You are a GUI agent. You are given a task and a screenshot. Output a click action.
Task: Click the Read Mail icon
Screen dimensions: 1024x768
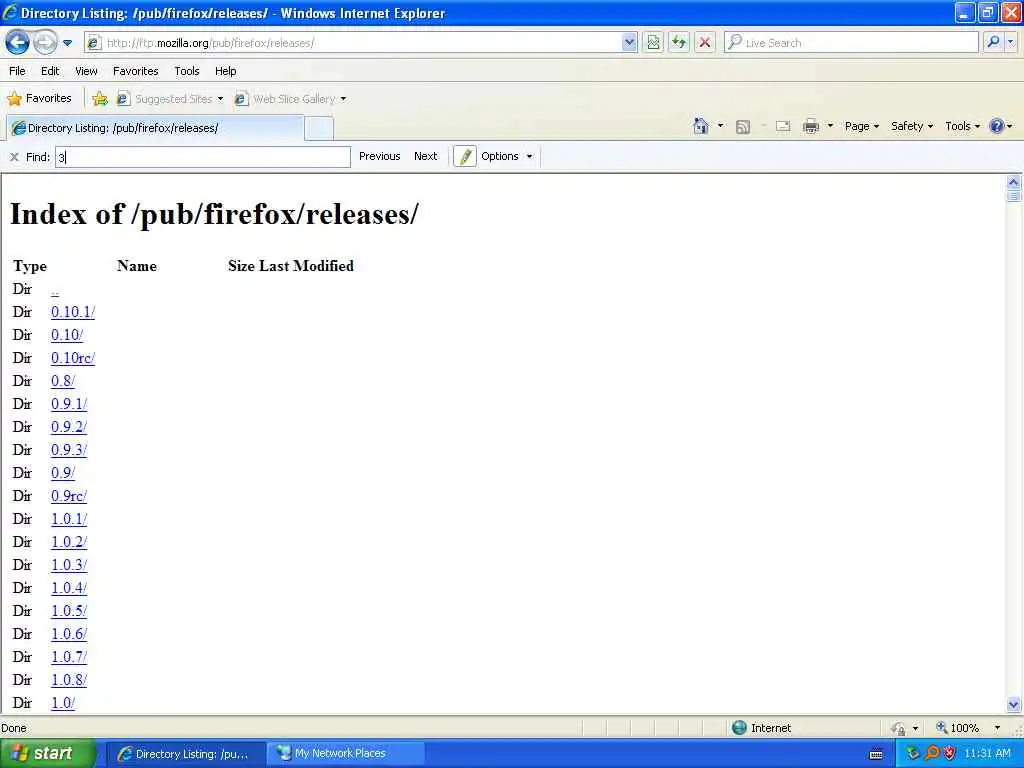click(783, 127)
